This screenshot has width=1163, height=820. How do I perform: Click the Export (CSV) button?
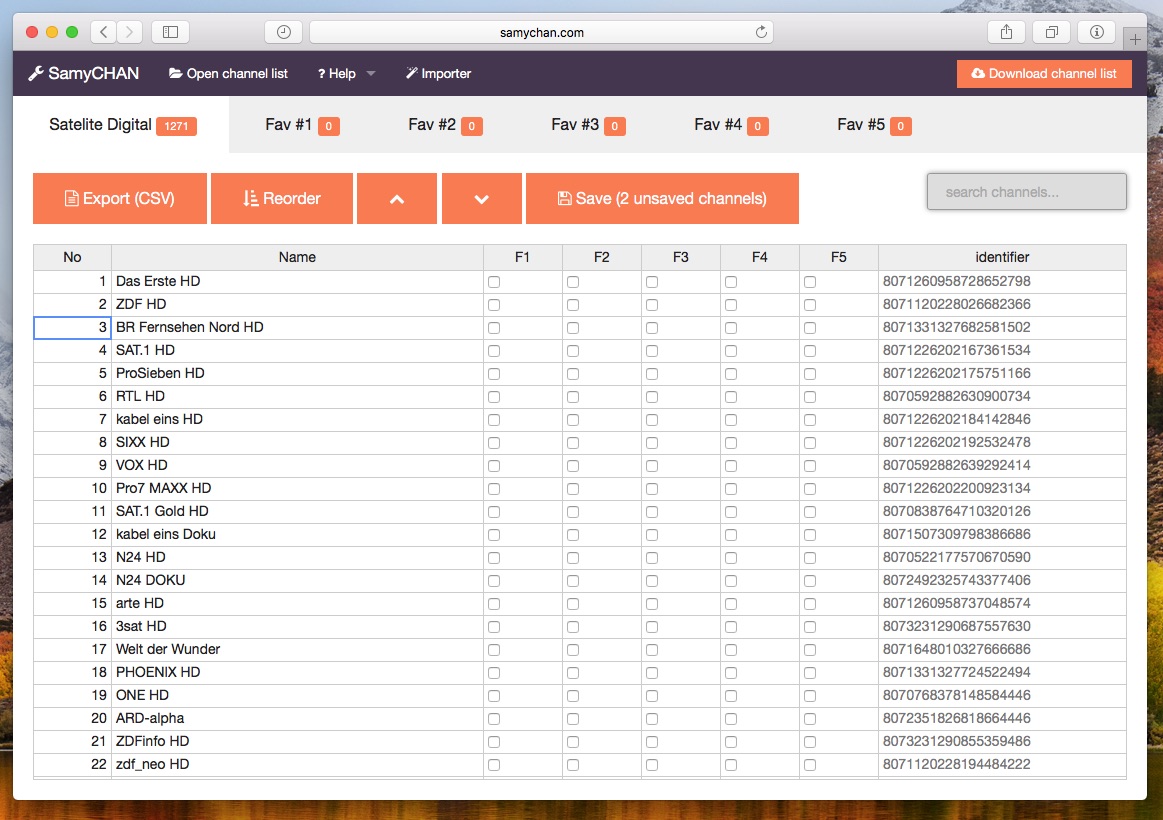click(120, 199)
